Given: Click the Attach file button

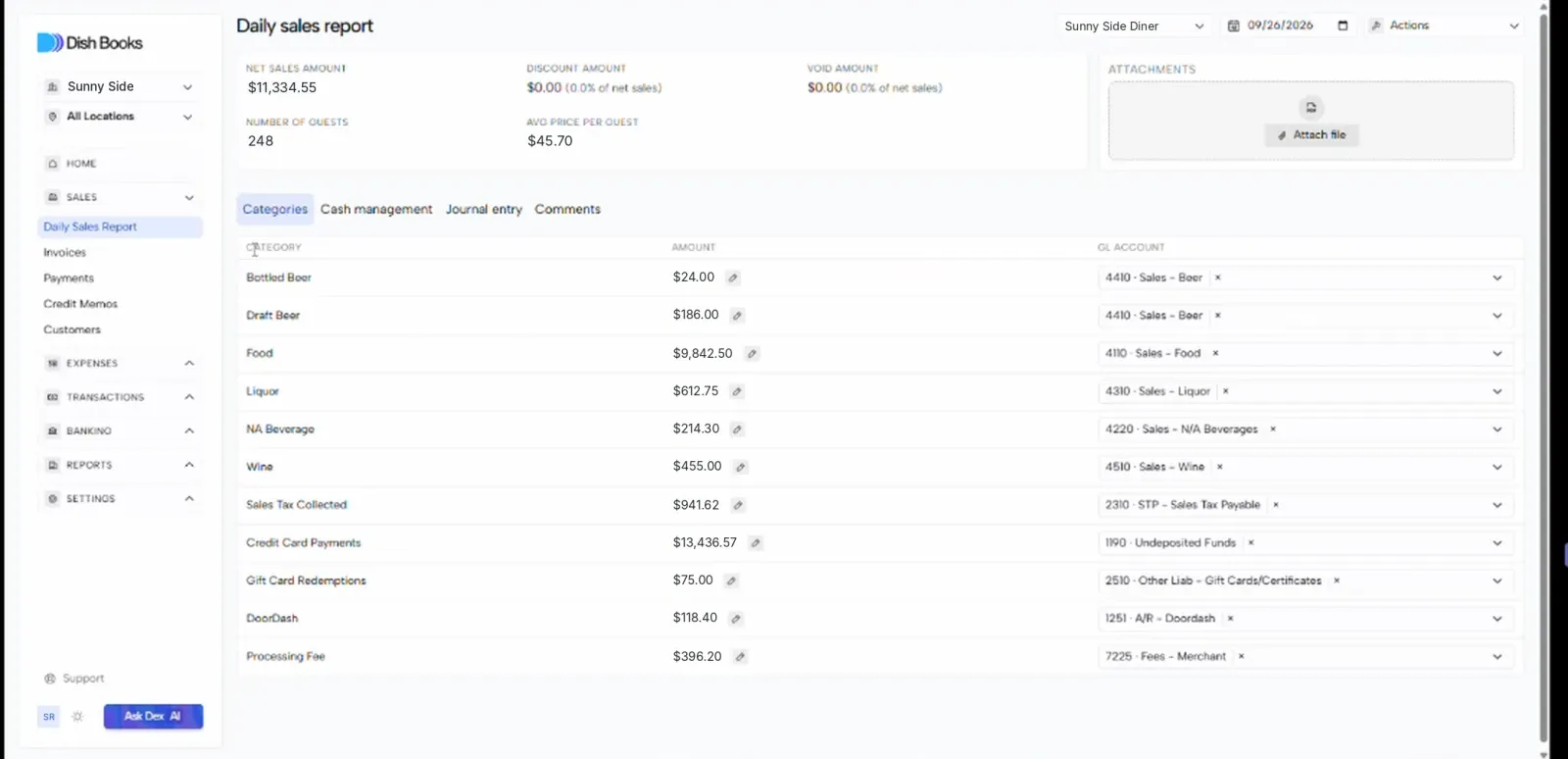Looking at the screenshot, I should (1311, 135).
